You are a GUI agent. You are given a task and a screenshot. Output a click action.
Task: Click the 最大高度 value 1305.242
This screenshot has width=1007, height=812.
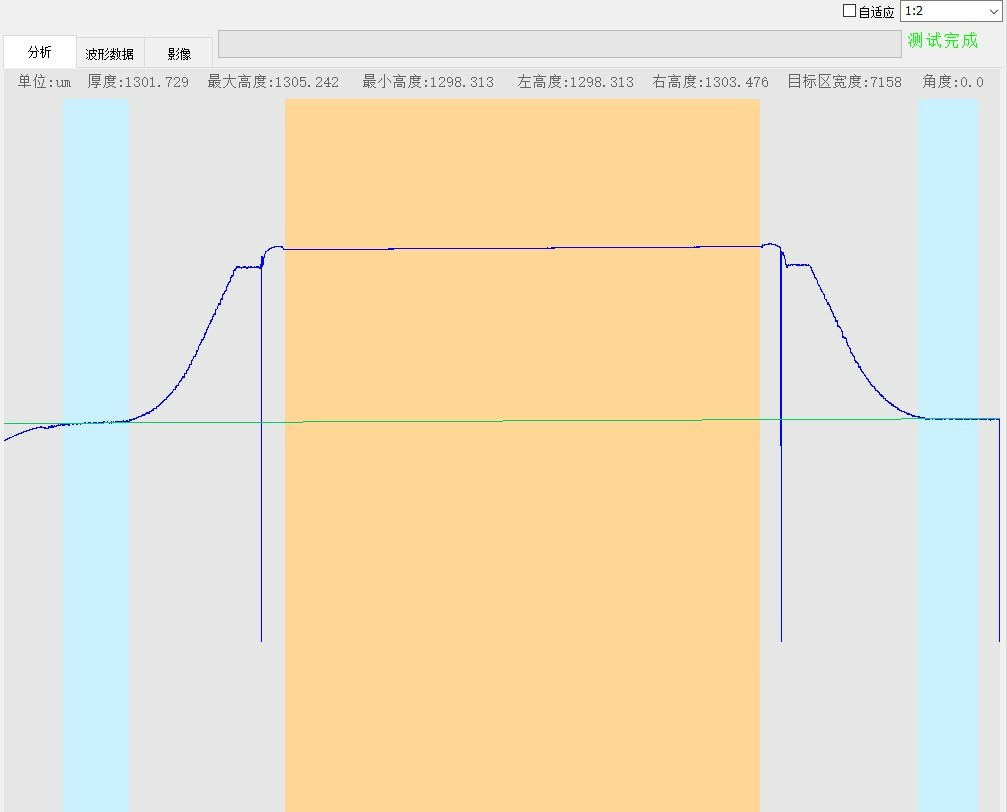coord(273,82)
